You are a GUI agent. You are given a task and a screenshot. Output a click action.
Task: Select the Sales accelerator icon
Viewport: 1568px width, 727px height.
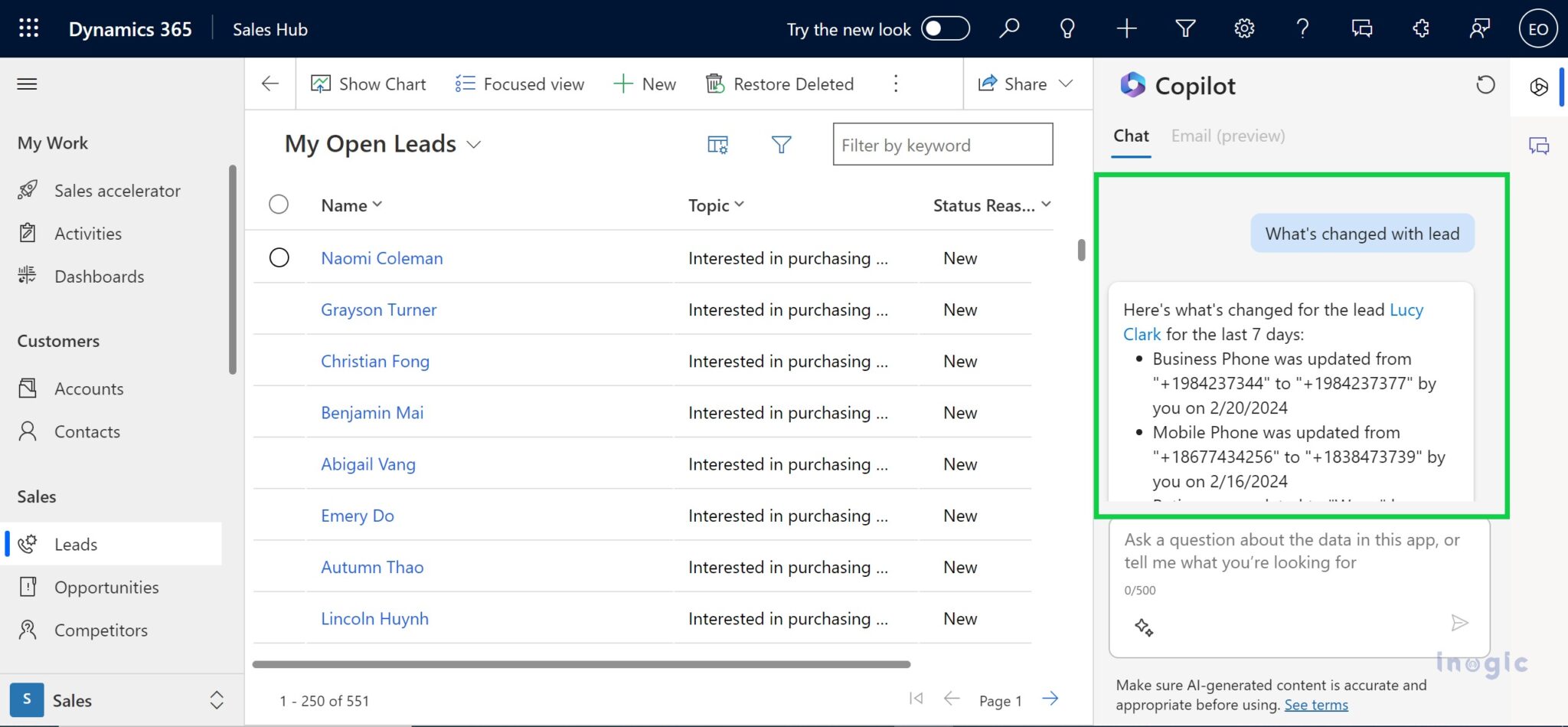pyautogui.click(x=28, y=190)
